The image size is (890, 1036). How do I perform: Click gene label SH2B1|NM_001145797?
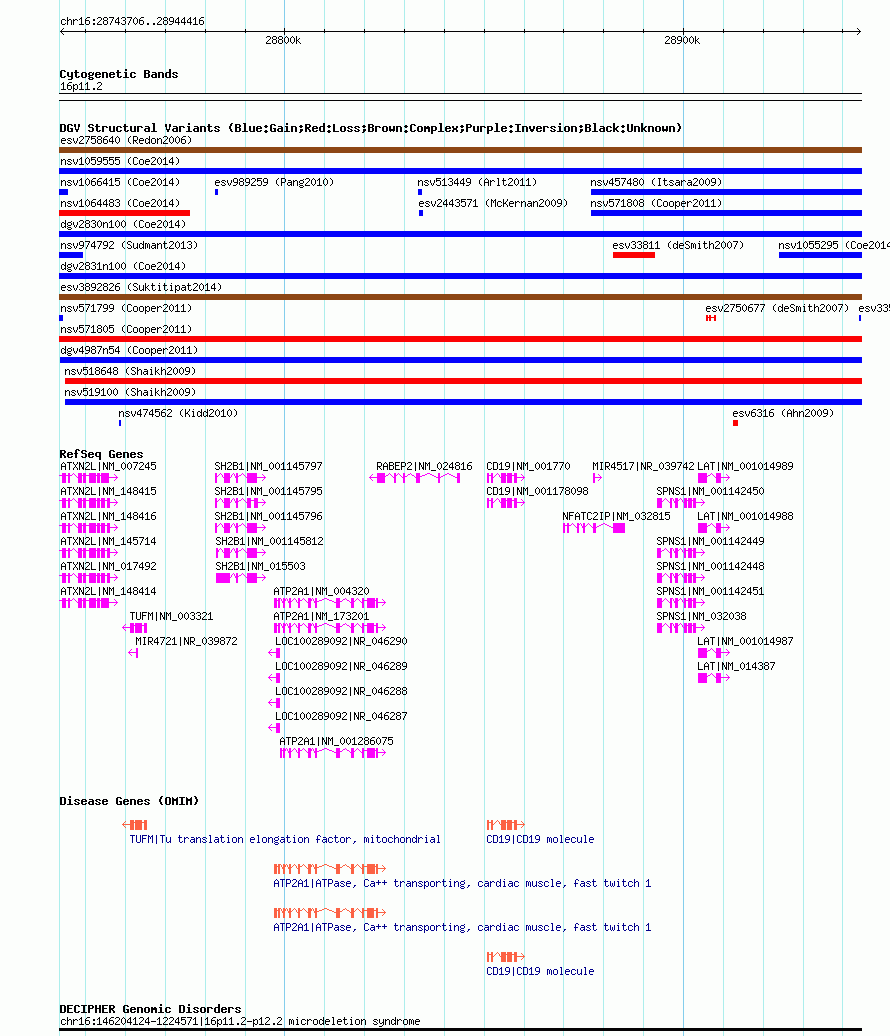pyautogui.click(x=268, y=466)
